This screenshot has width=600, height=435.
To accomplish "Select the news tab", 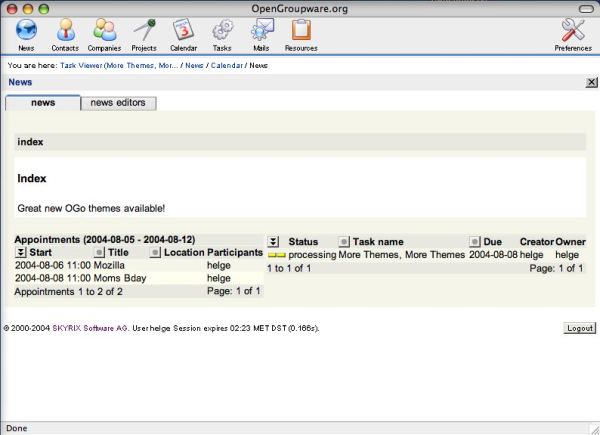I will [42, 102].
